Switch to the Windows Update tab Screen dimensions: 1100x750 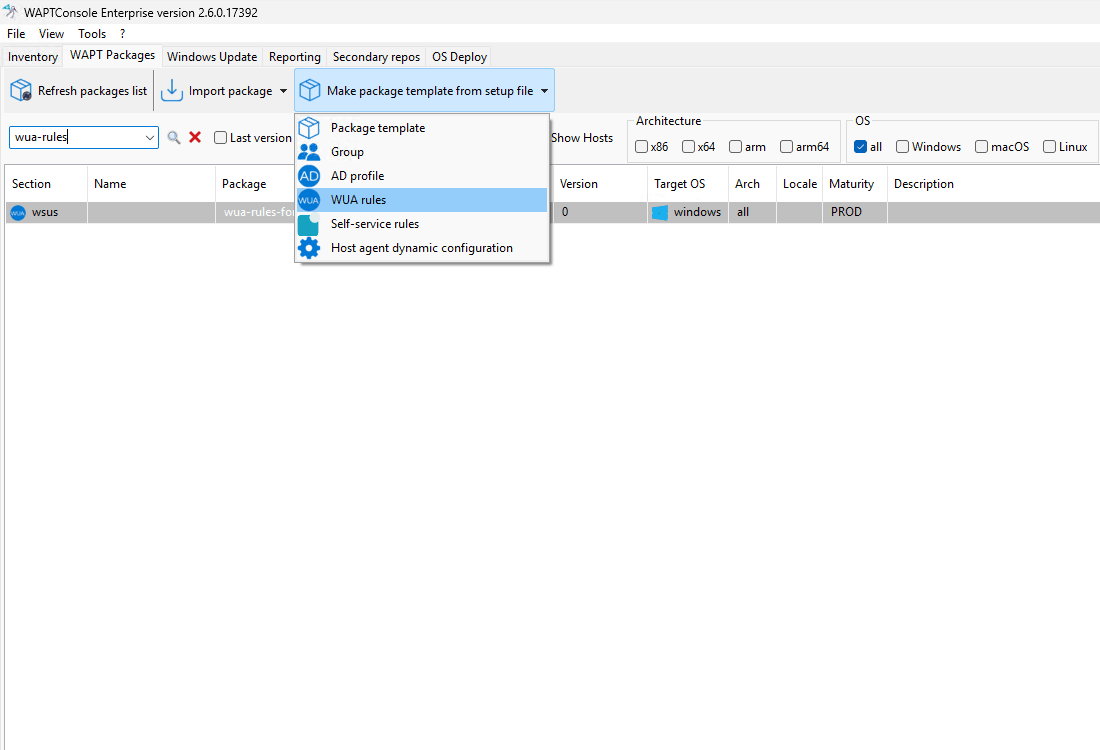[212, 57]
